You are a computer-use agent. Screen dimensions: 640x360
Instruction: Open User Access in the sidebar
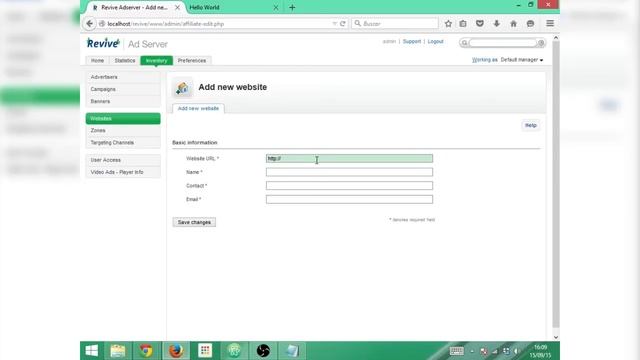pyautogui.click(x=123, y=160)
